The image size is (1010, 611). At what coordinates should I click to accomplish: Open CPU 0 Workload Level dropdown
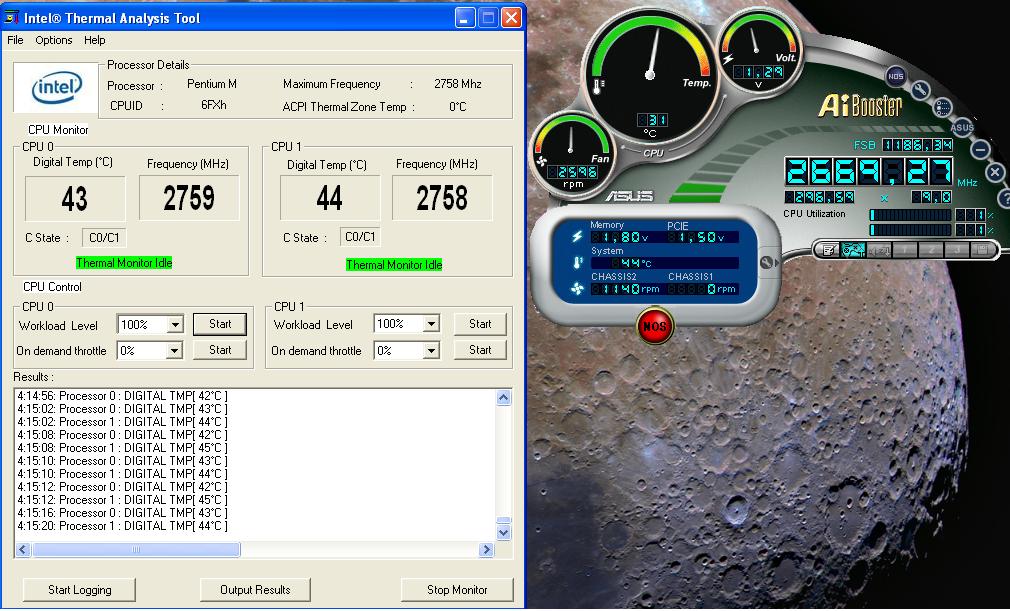(x=175, y=324)
